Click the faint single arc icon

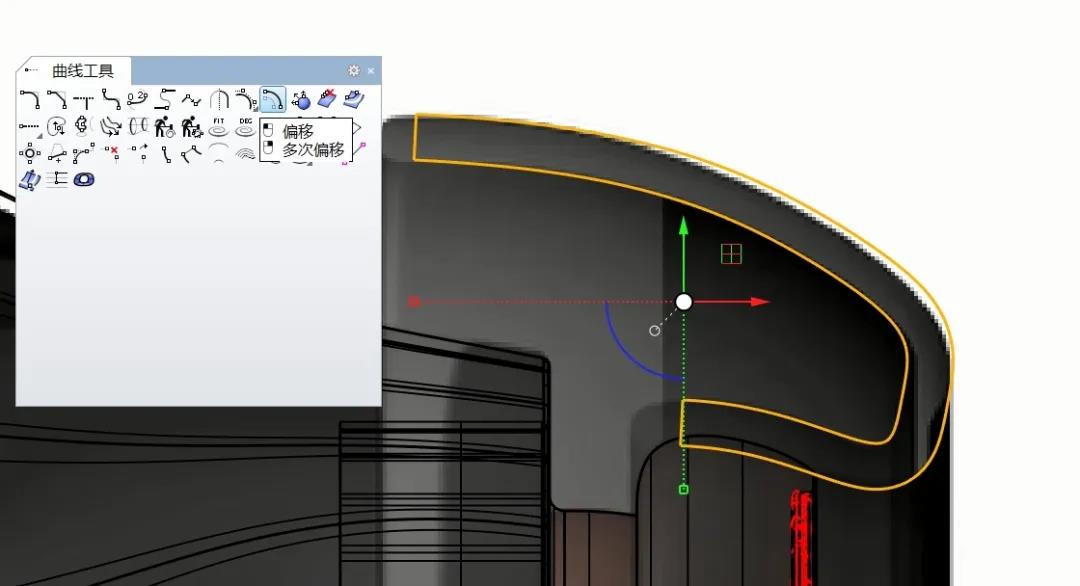(218, 153)
